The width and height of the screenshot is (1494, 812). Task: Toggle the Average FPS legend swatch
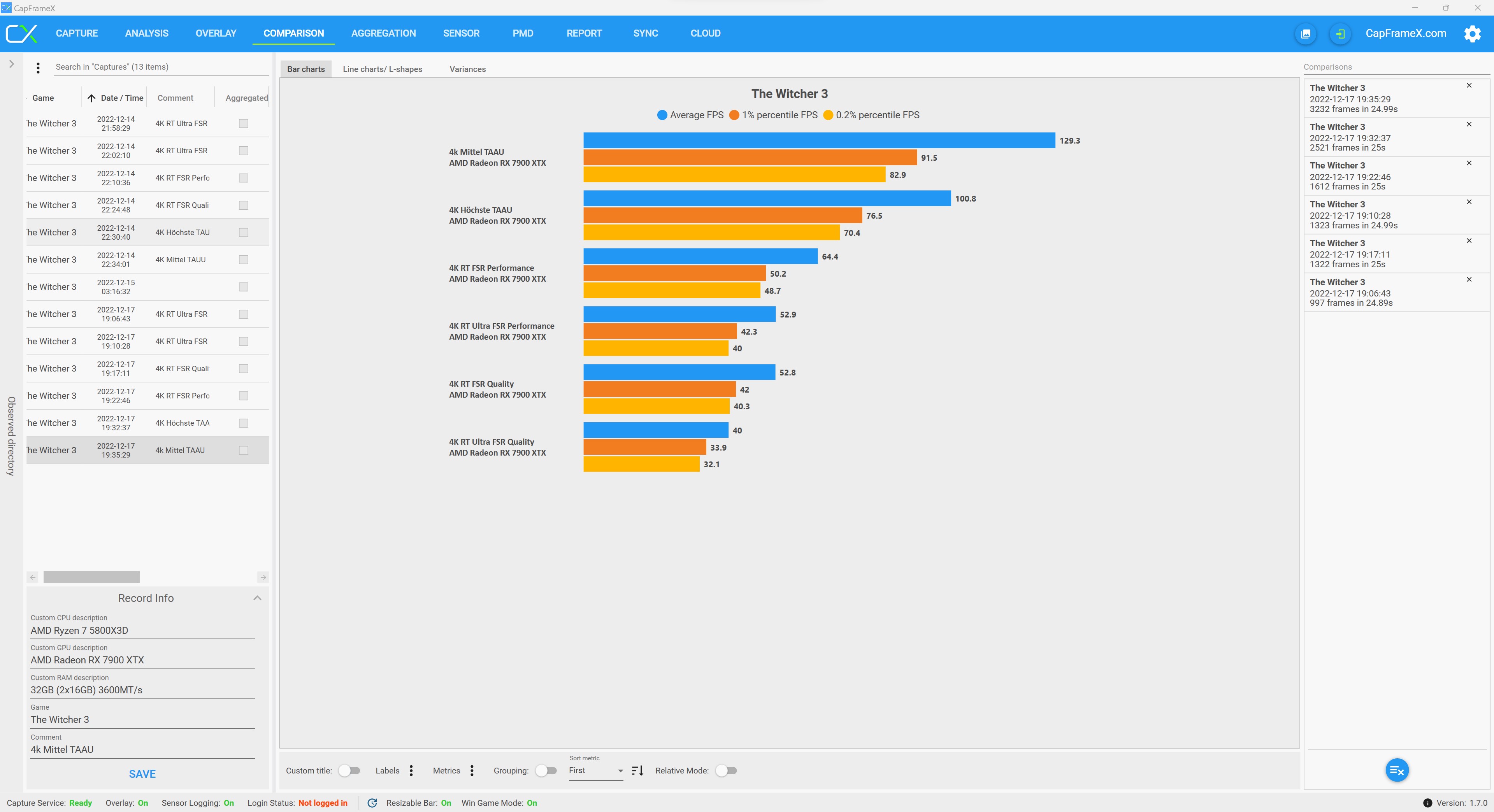click(662, 115)
